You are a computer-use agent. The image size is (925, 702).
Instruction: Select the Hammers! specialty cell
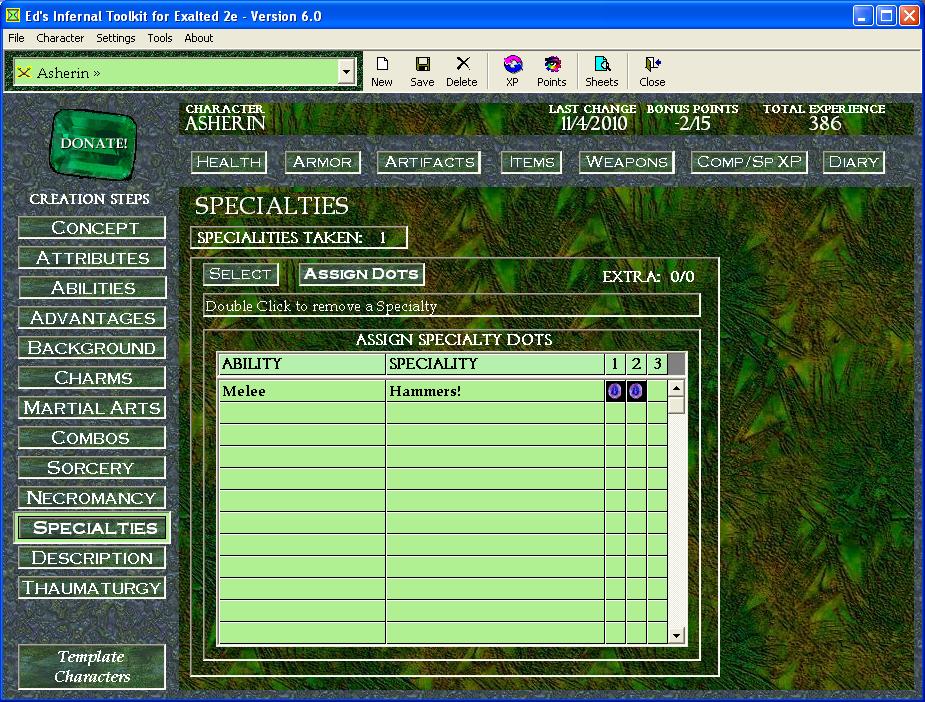point(495,391)
